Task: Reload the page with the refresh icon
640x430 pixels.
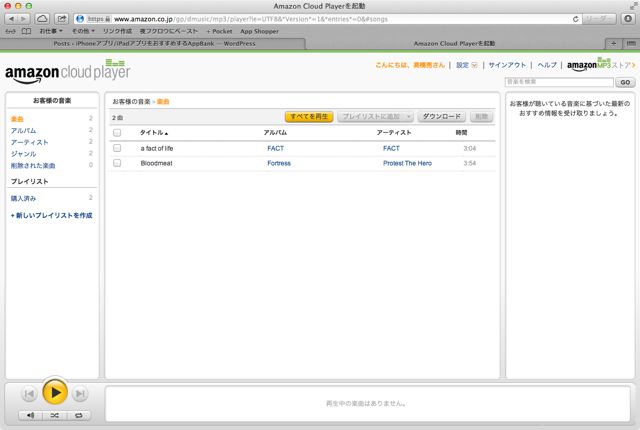Action: click(x=576, y=19)
